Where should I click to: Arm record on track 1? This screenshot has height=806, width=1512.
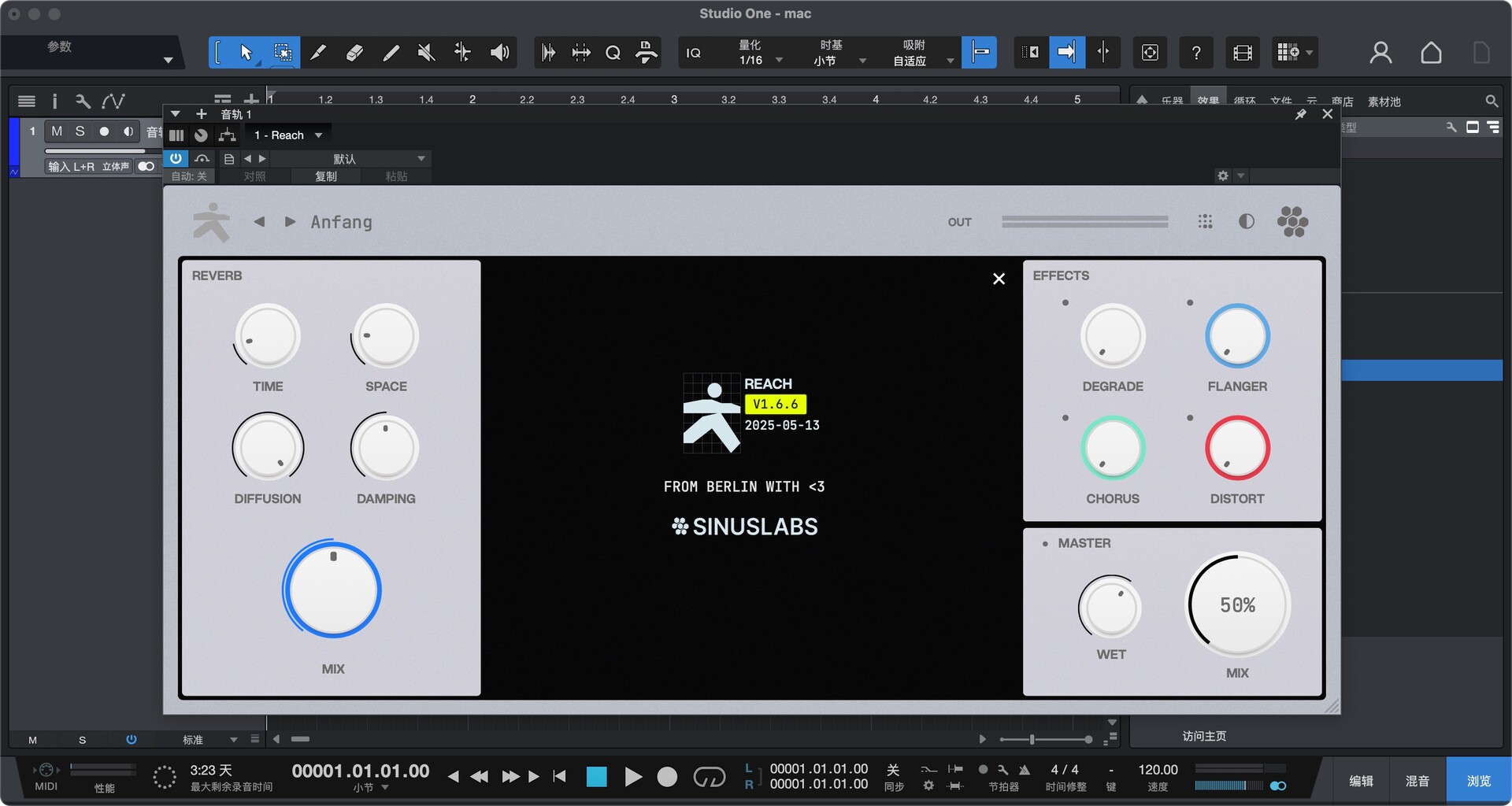click(104, 131)
